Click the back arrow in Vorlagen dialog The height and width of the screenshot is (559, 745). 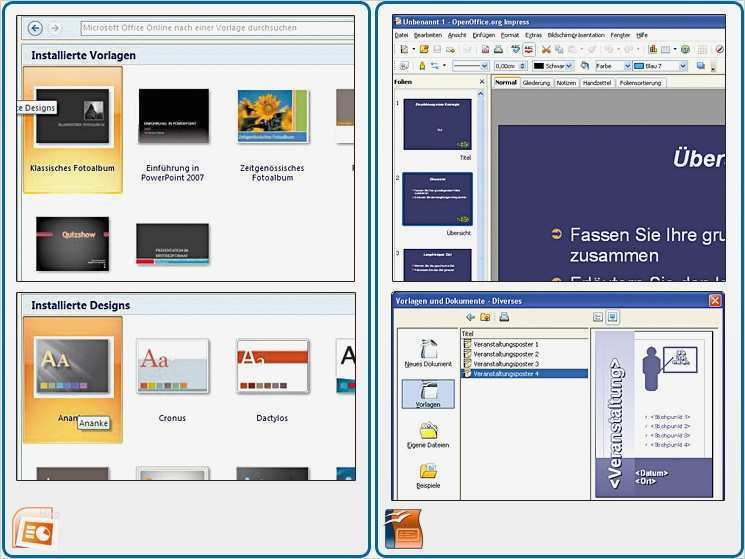[470, 317]
